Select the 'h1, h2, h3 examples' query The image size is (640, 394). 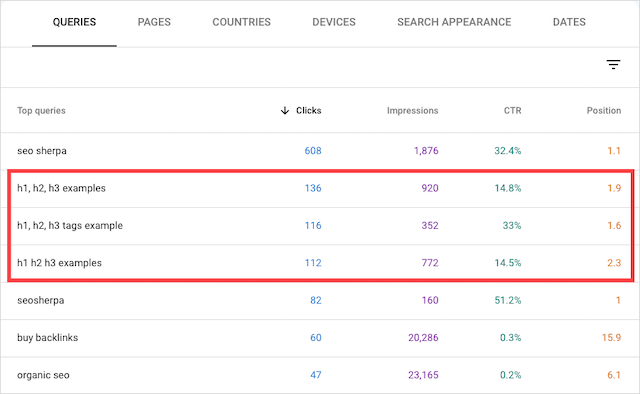61,188
